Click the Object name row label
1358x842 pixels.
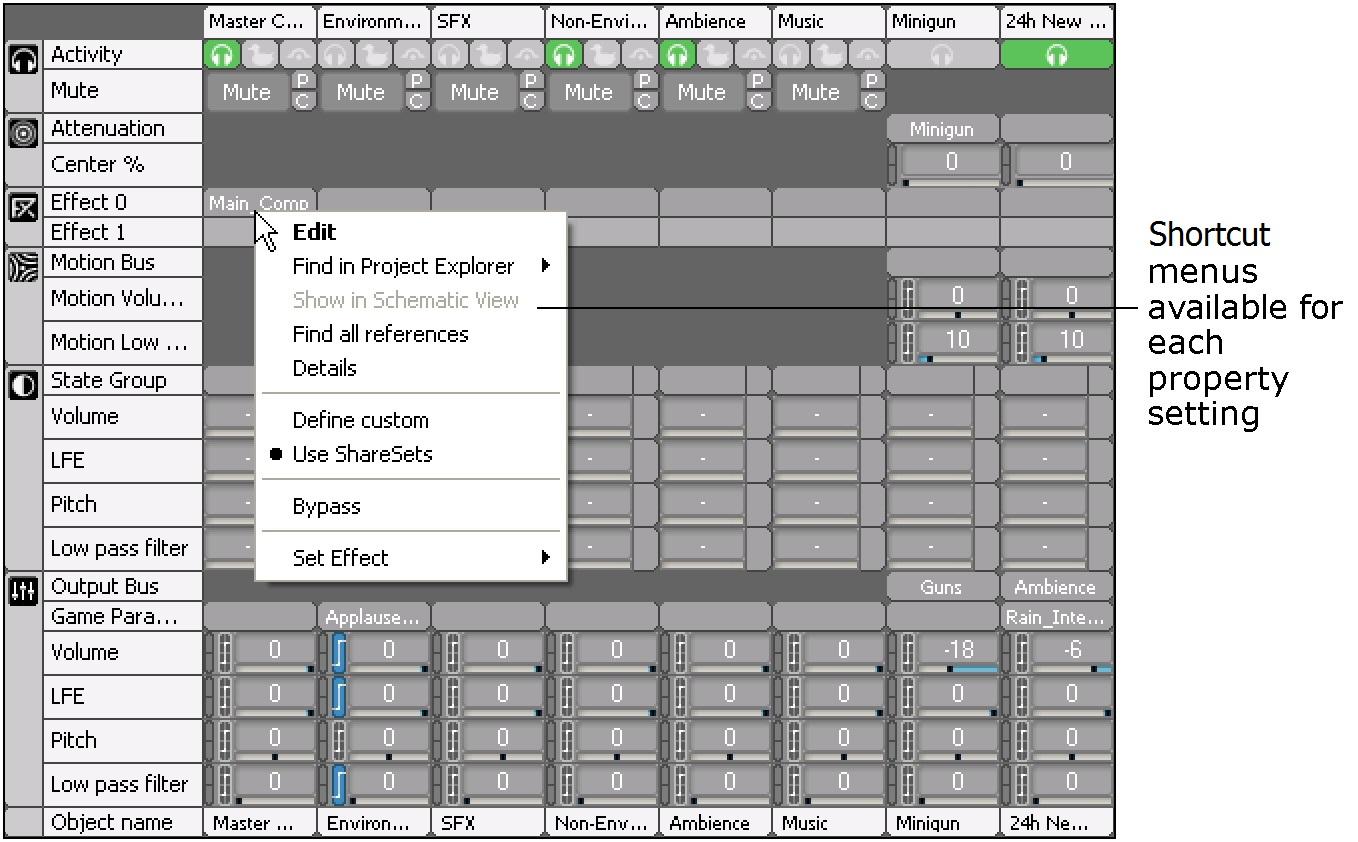click(x=123, y=823)
